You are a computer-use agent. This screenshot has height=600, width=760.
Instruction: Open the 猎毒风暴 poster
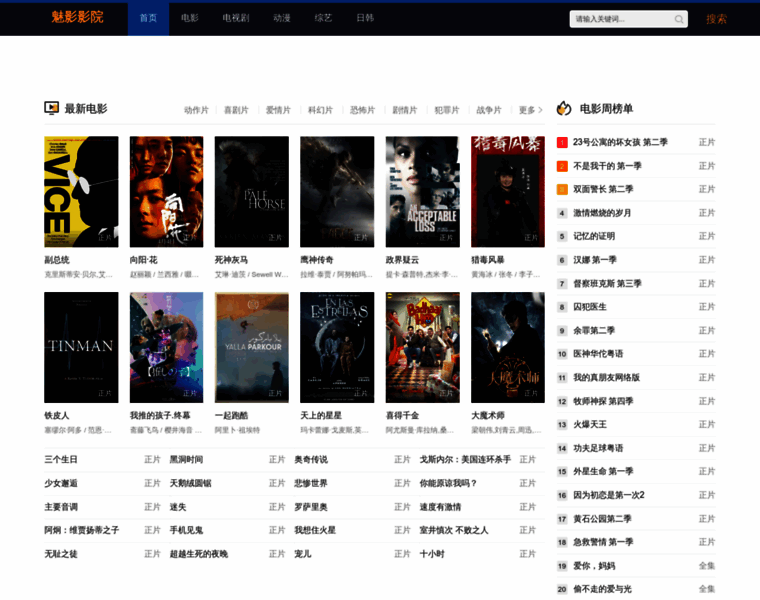click(508, 191)
